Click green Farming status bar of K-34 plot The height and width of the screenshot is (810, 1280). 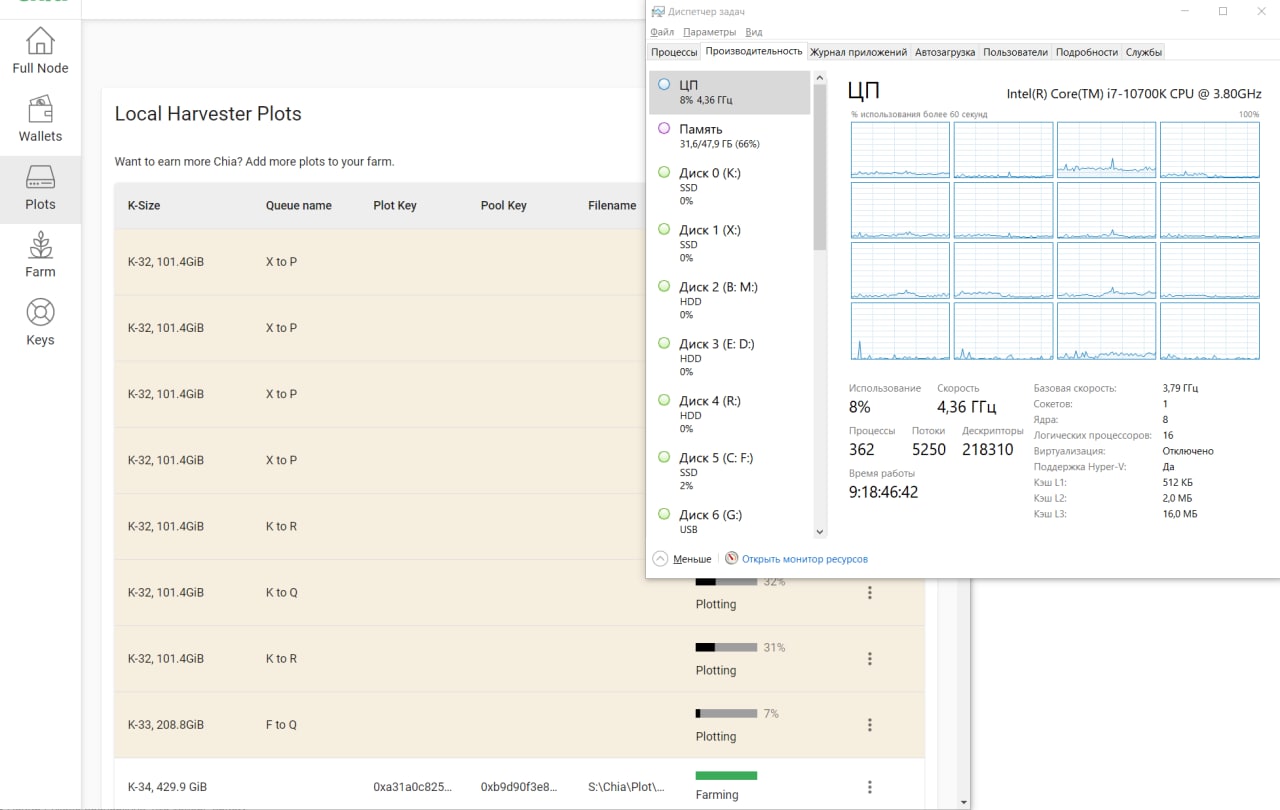click(726, 775)
